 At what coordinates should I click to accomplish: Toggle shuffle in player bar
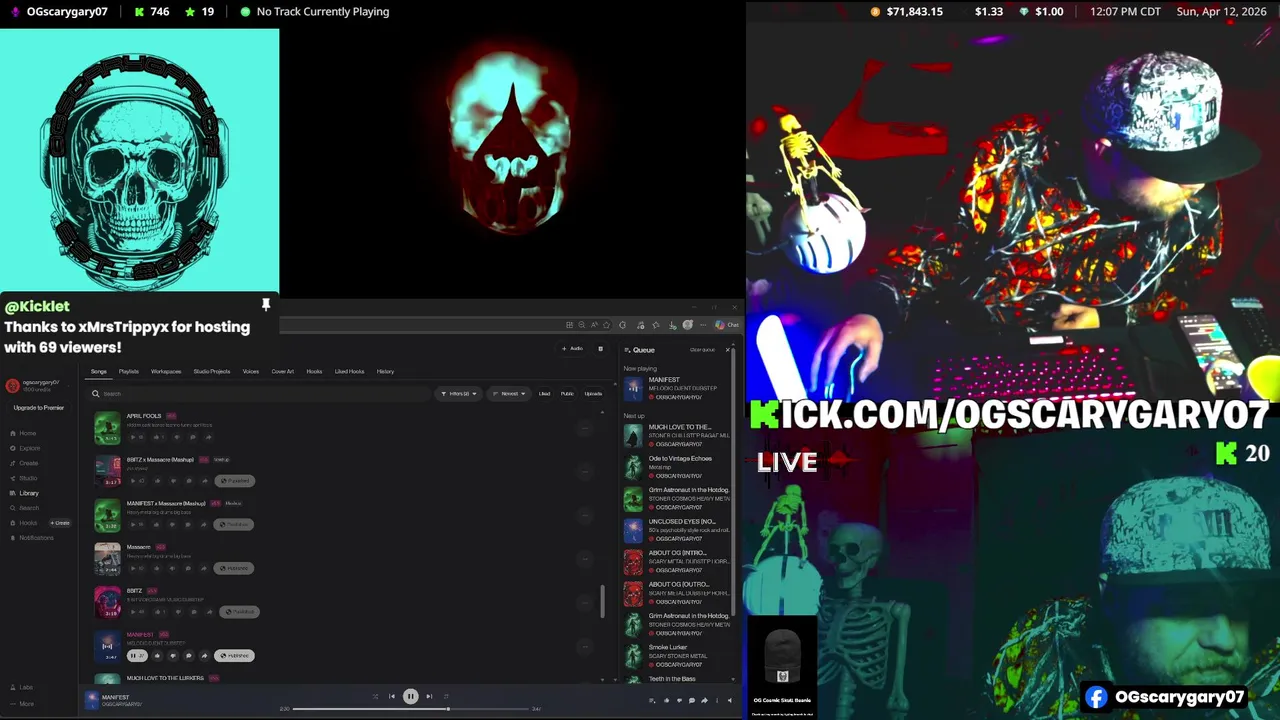[375, 696]
